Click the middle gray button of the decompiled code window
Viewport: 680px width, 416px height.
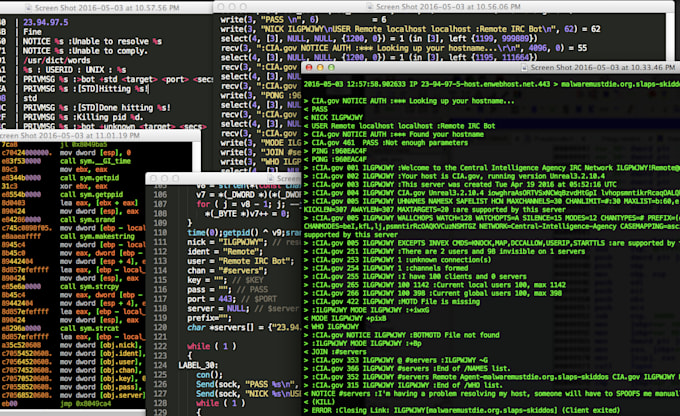164,178
